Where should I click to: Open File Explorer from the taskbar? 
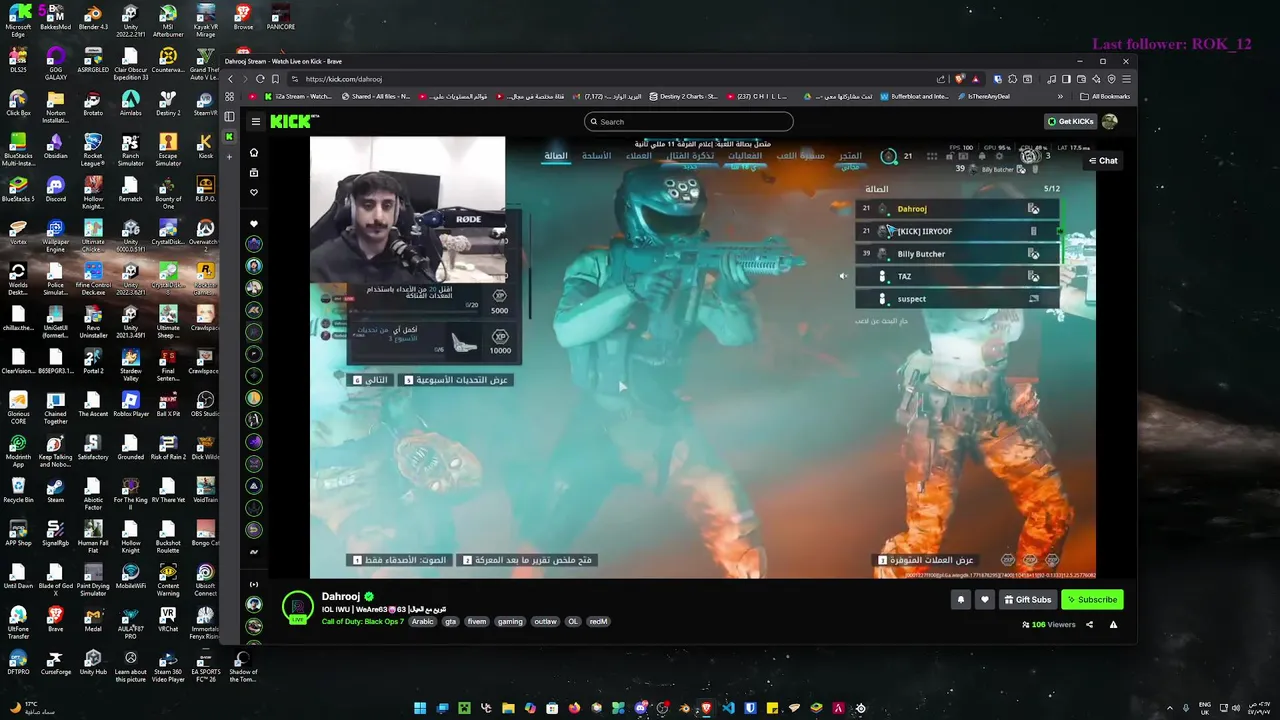point(508,708)
